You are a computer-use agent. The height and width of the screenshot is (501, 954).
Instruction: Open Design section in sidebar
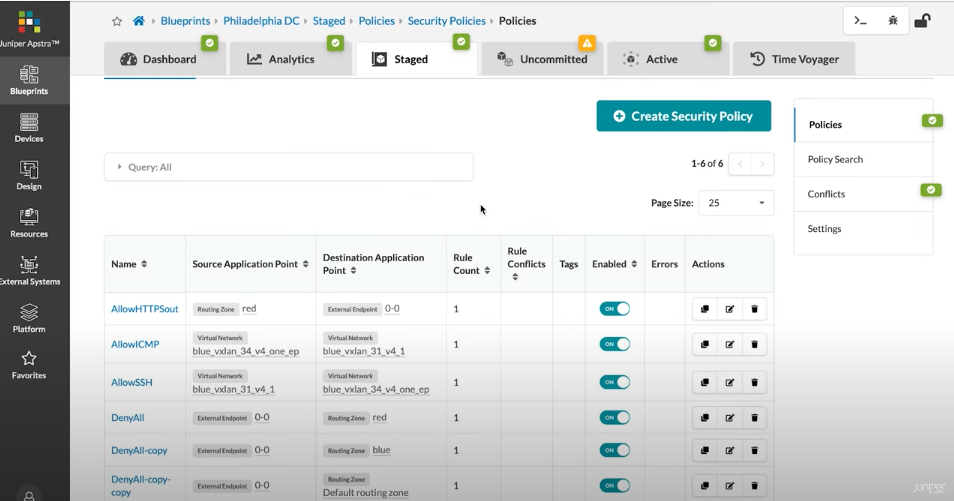tap(29, 175)
